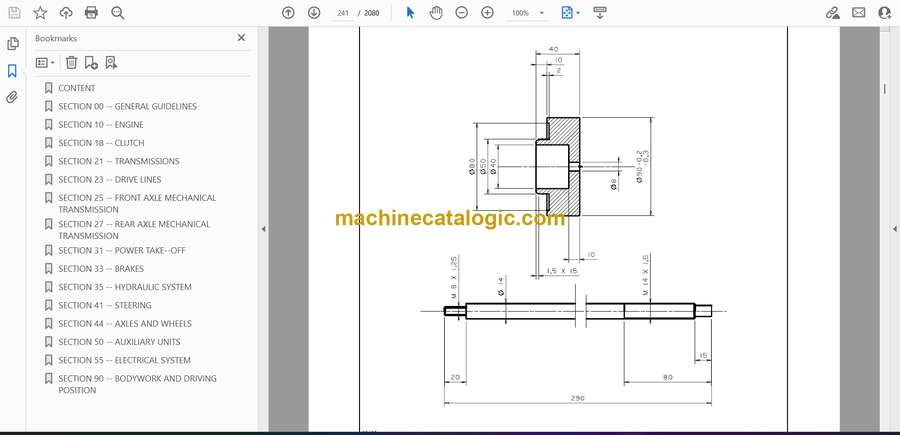The width and height of the screenshot is (900, 435).
Task: Open SECTION 00 -- GENERAL GUIDELINES bookmark
Action: point(127,106)
